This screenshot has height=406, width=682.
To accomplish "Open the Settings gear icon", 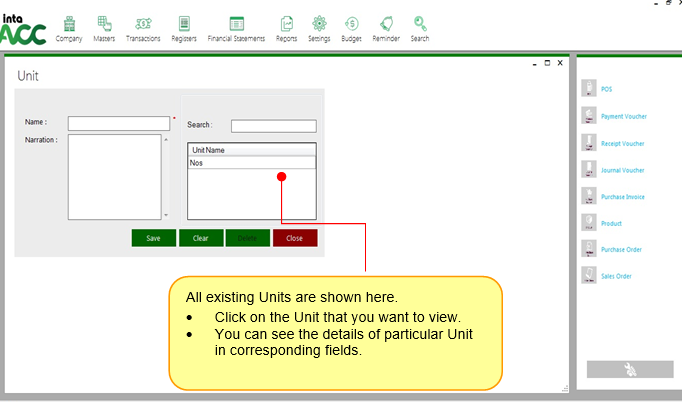I will (319, 24).
